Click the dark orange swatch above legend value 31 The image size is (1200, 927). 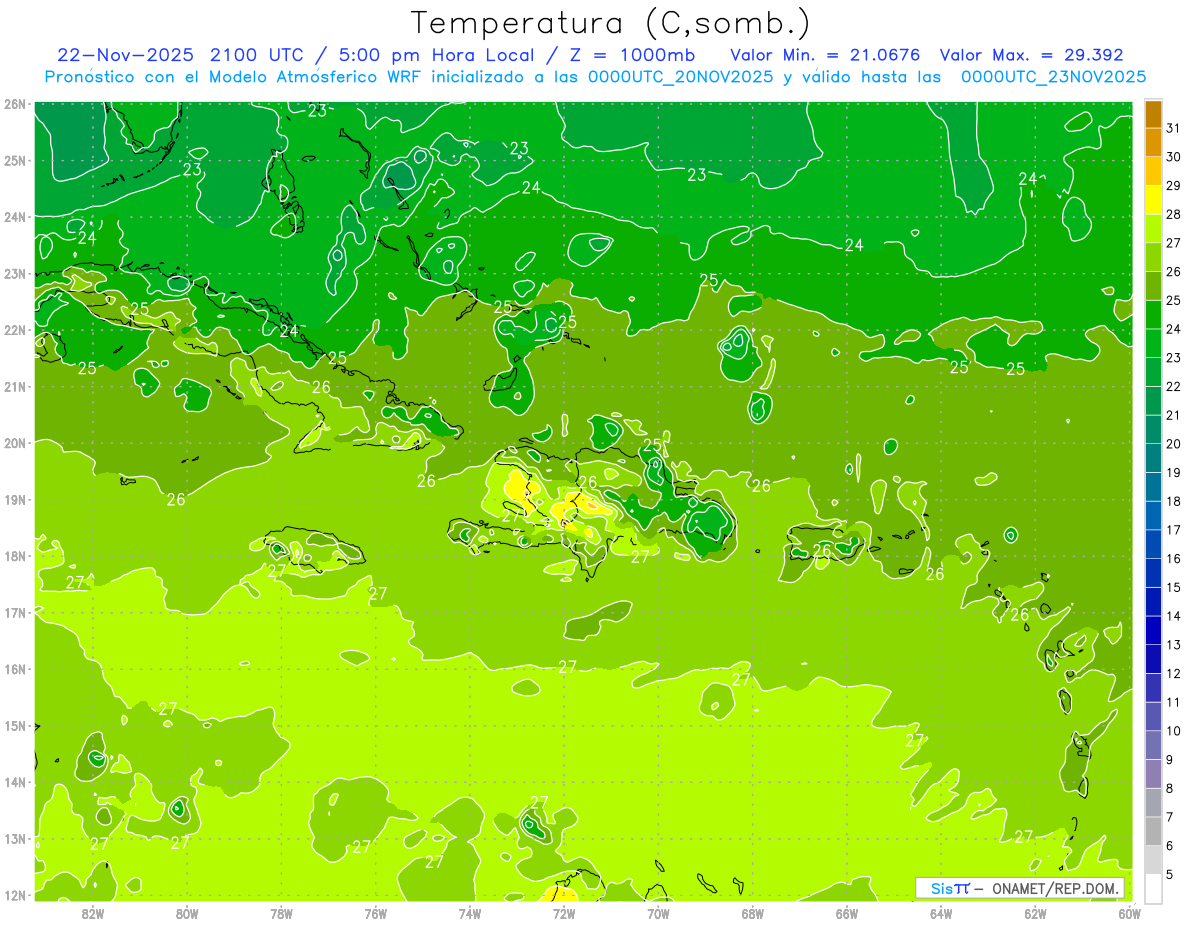coord(1153,113)
